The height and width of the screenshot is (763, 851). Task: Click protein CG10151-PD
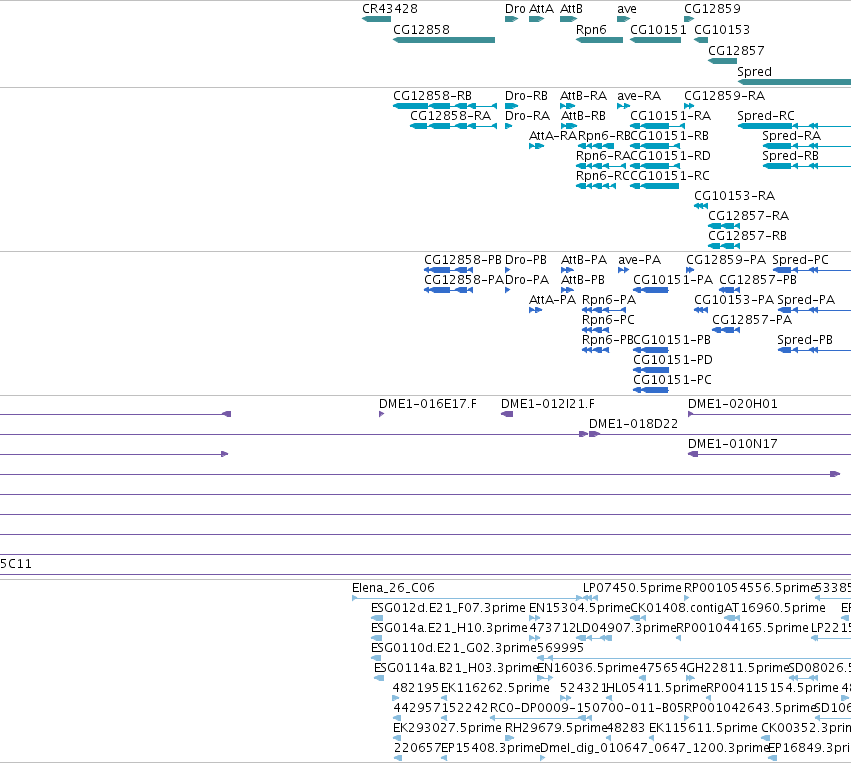pos(651,370)
